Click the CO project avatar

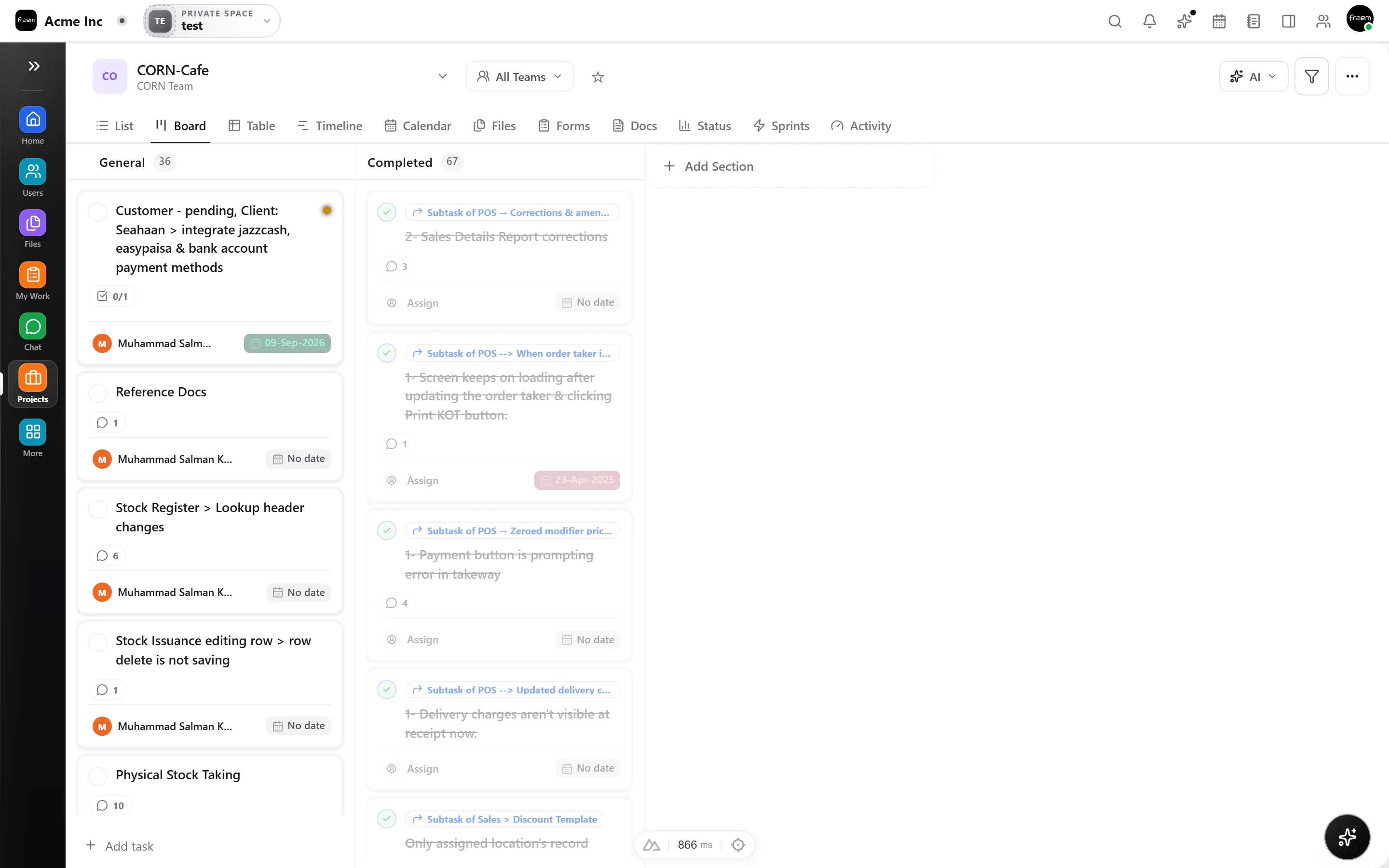click(x=109, y=76)
